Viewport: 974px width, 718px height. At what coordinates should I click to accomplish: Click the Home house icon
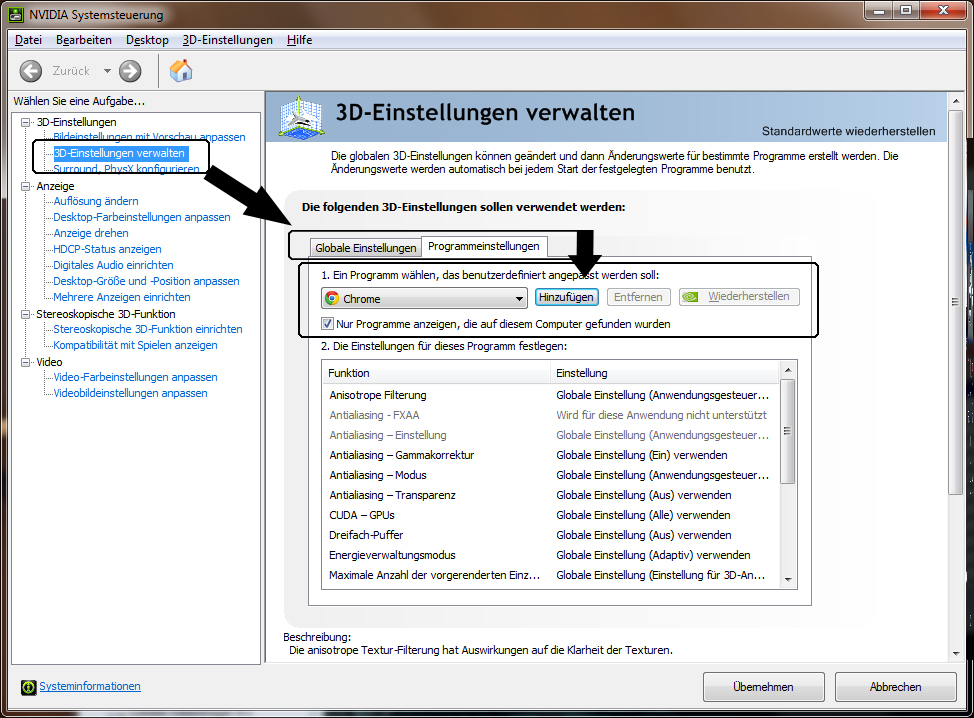[181, 71]
